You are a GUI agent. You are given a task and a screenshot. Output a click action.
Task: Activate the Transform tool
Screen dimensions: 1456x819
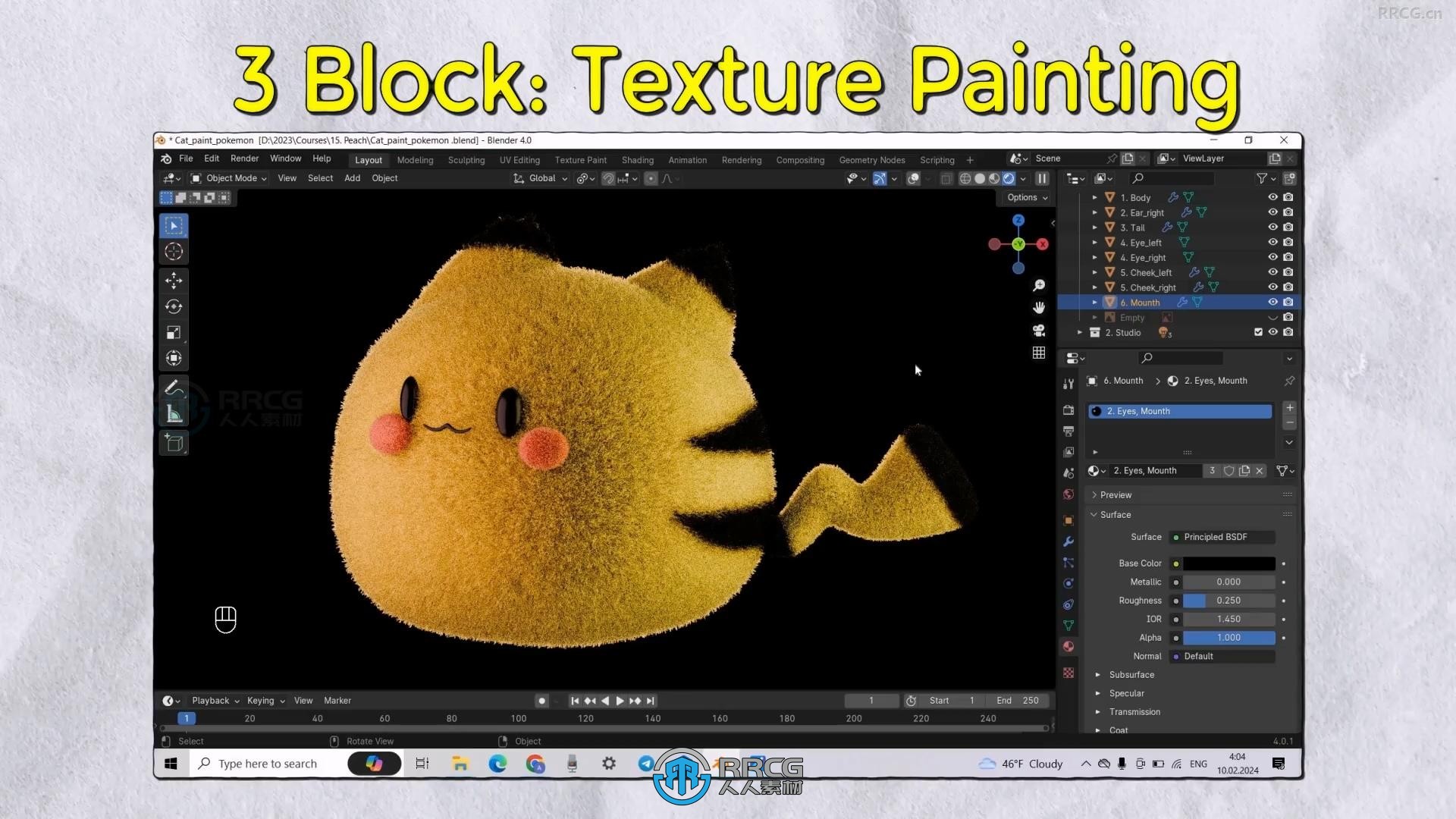tap(174, 358)
